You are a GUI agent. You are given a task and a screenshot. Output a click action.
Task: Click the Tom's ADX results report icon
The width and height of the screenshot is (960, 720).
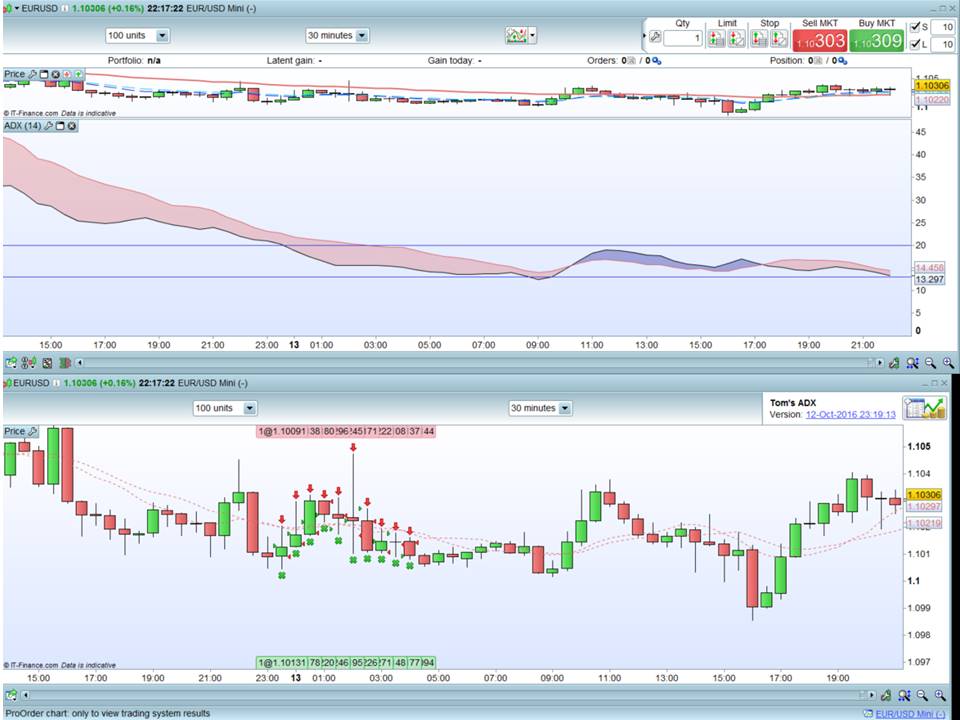coord(924,408)
